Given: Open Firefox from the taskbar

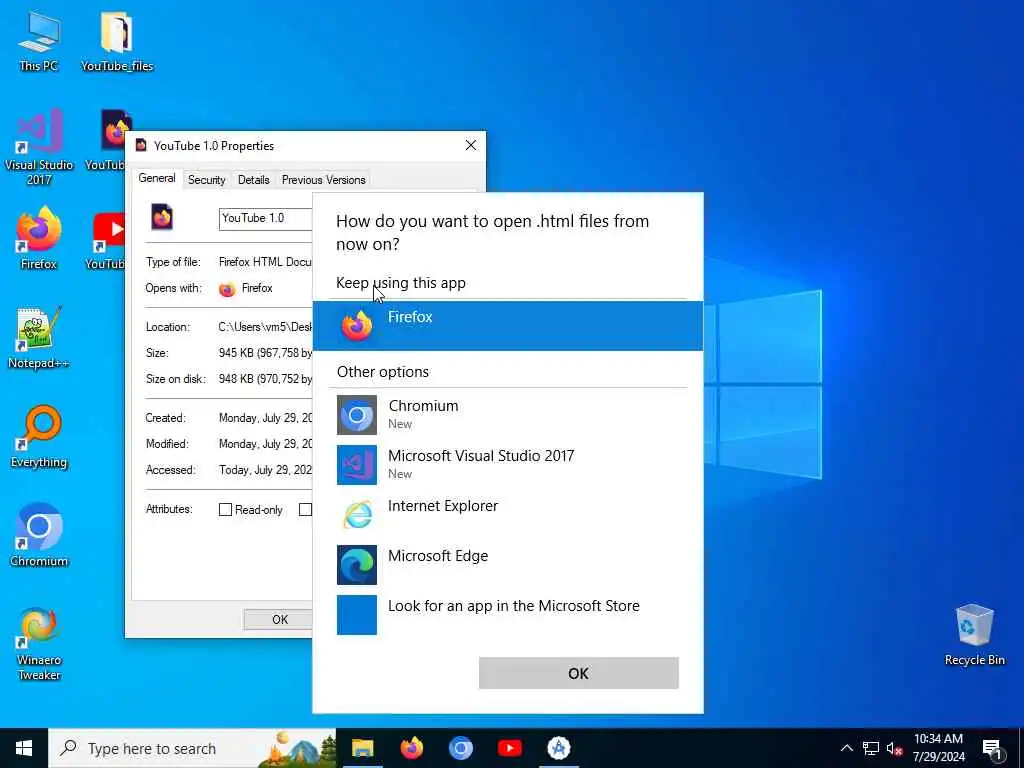Looking at the screenshot, I should (x=411, y=748).
